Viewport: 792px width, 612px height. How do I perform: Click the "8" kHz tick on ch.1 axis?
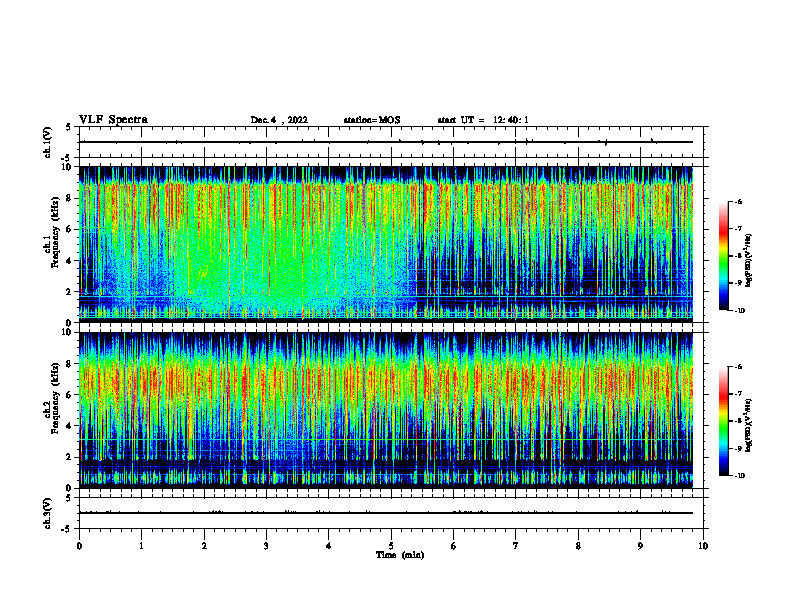pyautogui.click(x=70, y=198)
